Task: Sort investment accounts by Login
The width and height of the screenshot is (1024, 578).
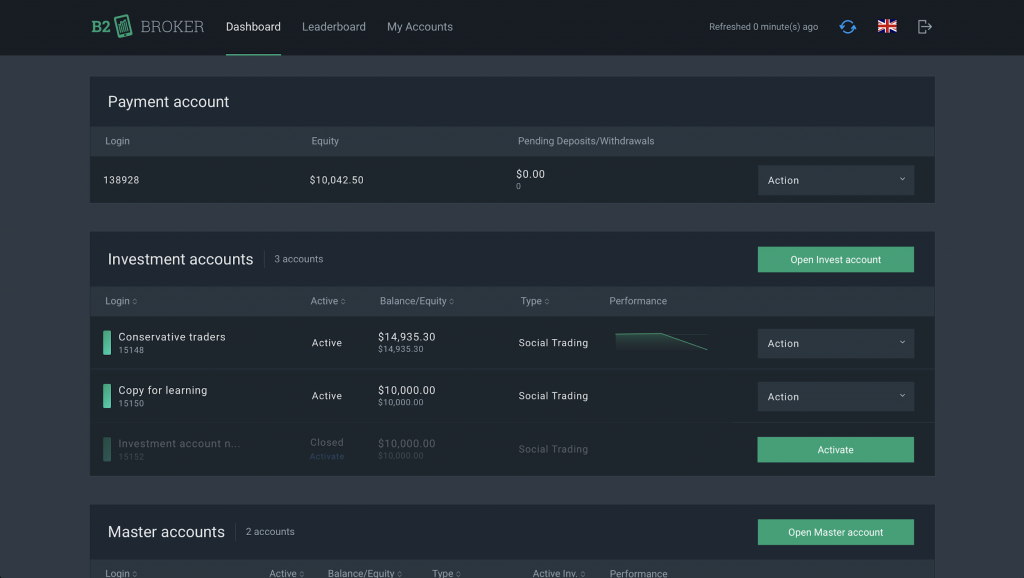Action: tap(121, 301)
